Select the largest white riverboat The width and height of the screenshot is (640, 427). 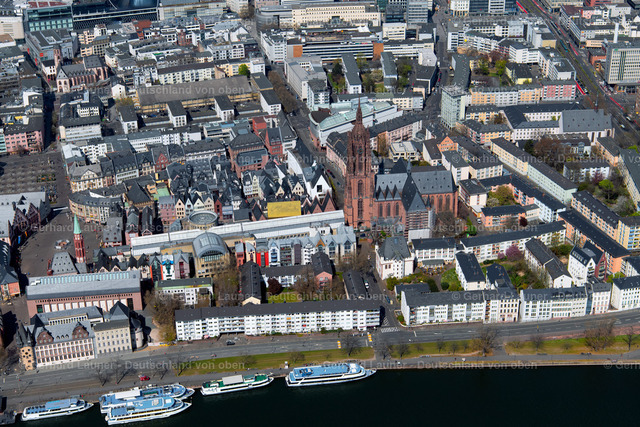coord(328,374)
